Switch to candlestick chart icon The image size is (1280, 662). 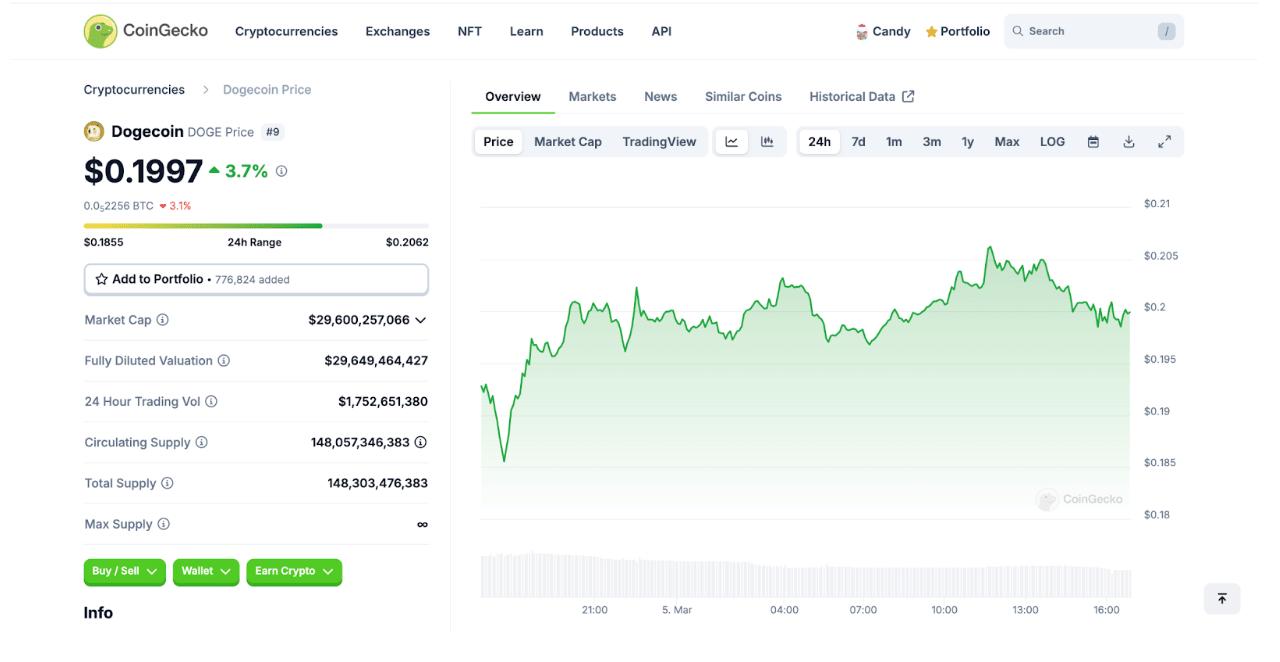pyautogui.click(x=767, y=142)
